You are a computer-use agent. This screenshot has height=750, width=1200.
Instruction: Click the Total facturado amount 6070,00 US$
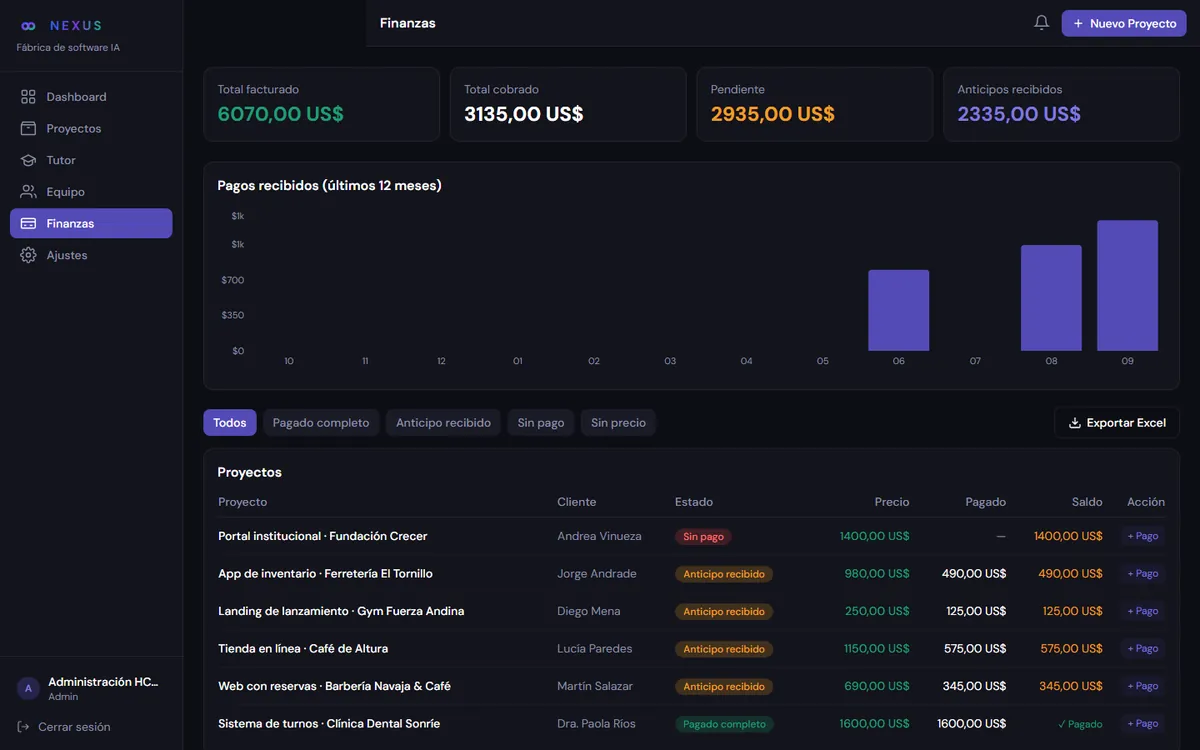pos(281,114)
